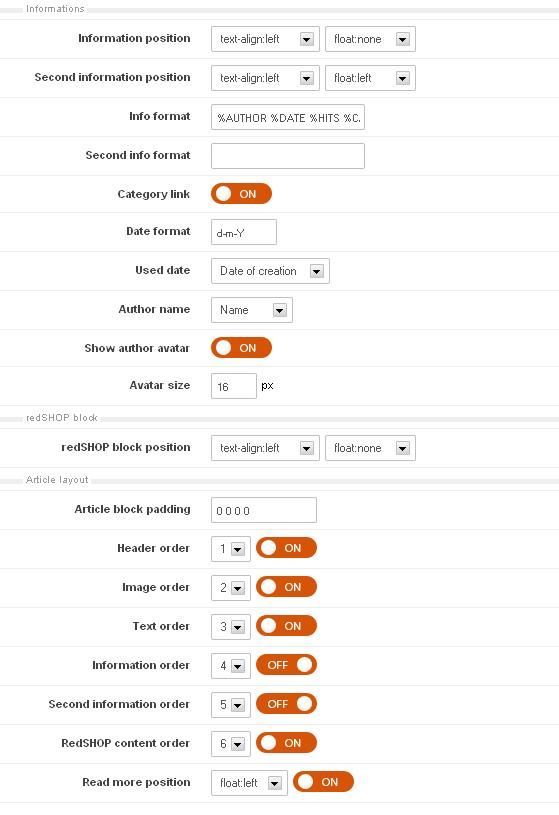This screenshot has height=815, width=559.
Task: Open the Text order number dropdown
Action: click(231, 627)
